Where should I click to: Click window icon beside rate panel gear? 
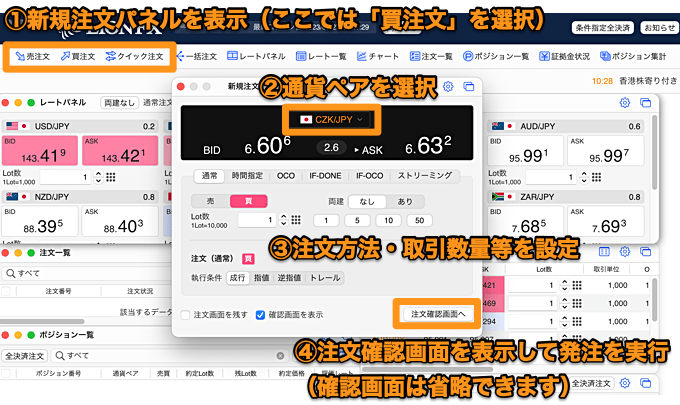coord(645,103)
